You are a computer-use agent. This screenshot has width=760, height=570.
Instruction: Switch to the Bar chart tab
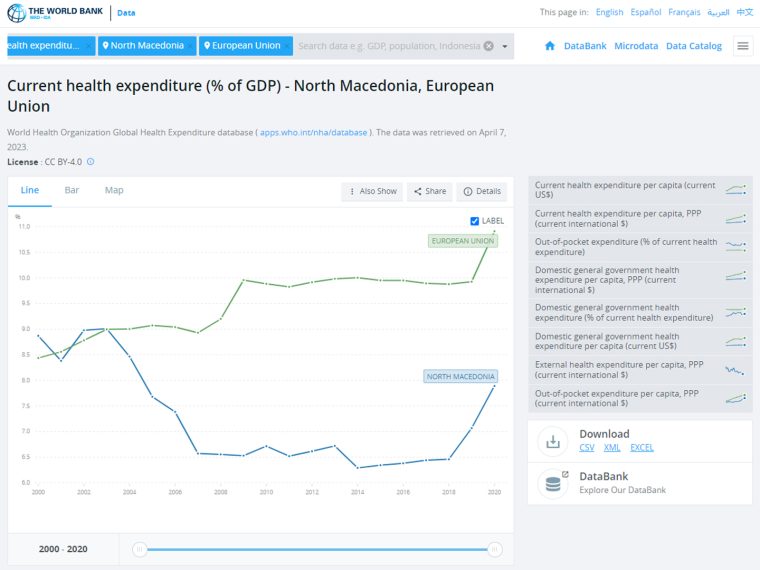(x=72, y=190)
